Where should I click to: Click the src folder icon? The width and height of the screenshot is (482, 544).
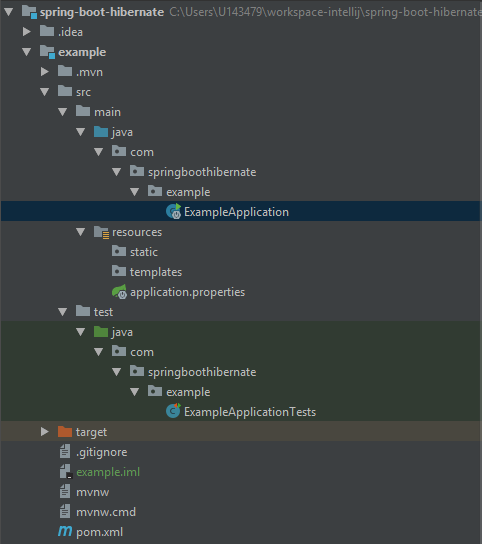(x=65, y=91)
